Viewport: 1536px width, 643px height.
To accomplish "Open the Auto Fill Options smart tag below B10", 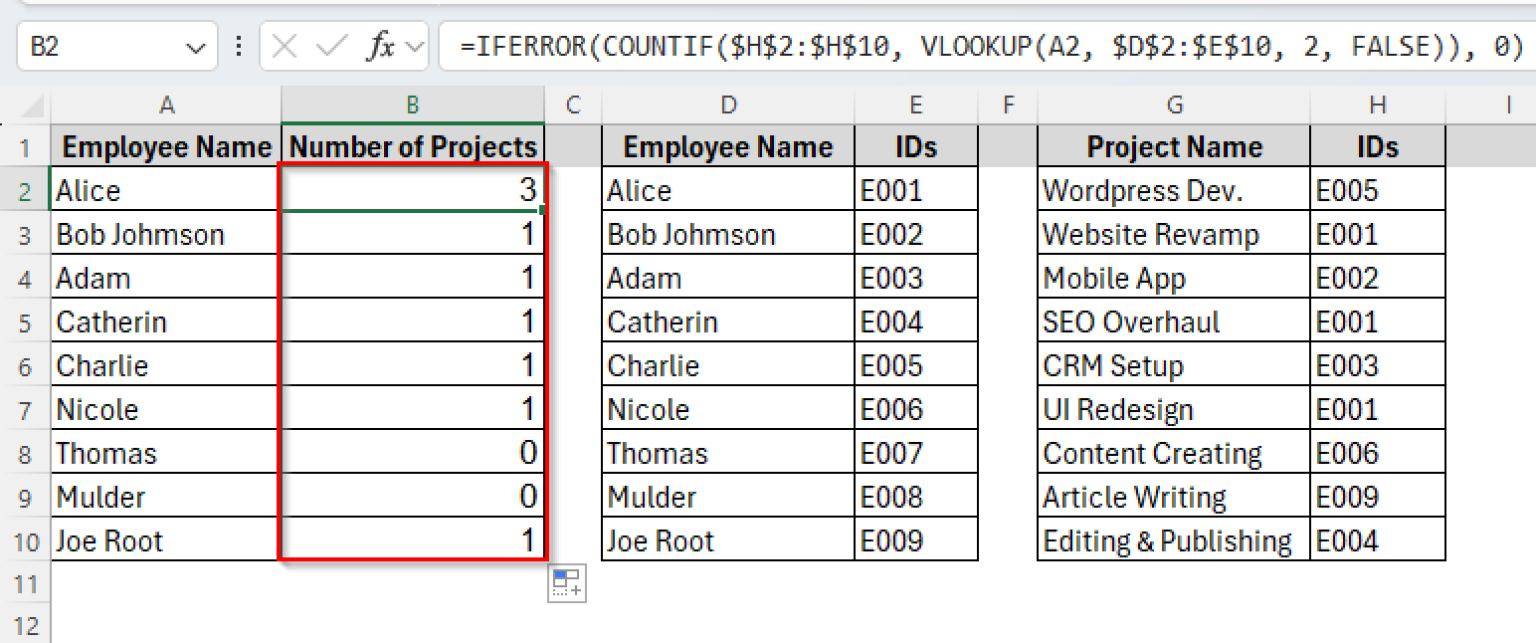I will tap(567, 584).
